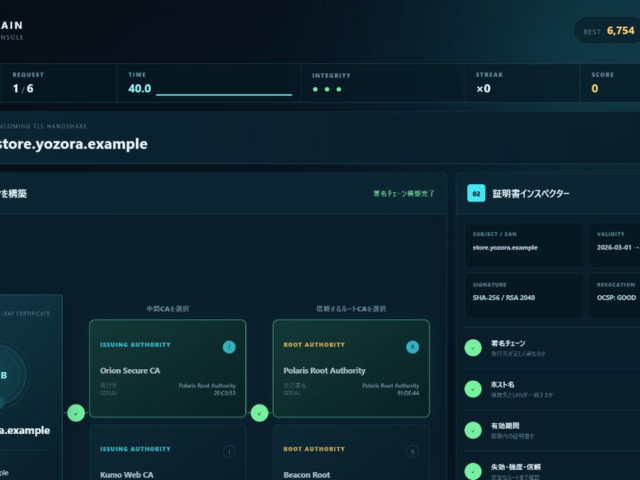Click the REVOCATION OCSP: GOOD tile
640x480 pixels.
click(615, 296)
